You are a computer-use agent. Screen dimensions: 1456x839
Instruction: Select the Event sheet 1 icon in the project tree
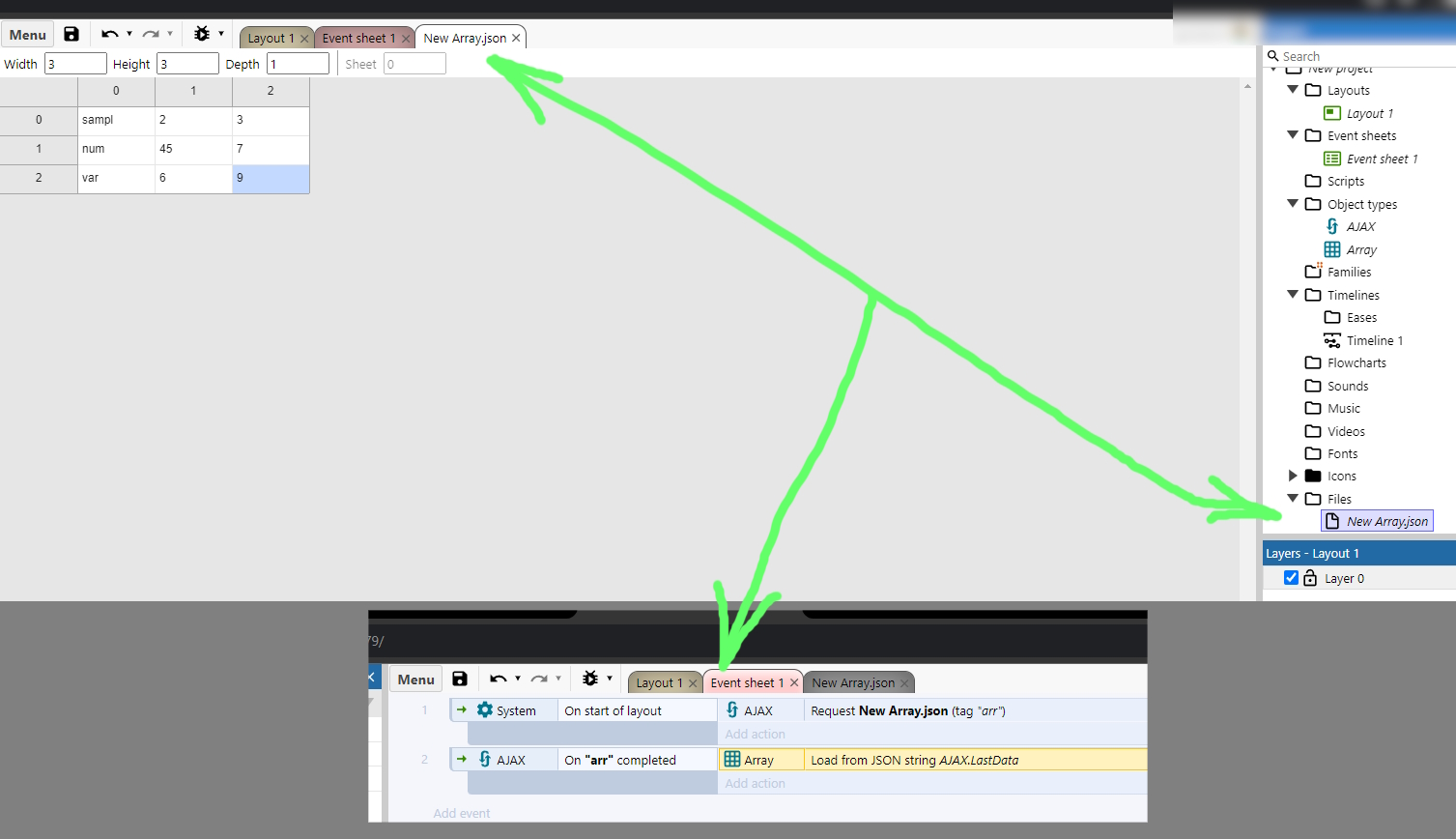click(1332, 159)
